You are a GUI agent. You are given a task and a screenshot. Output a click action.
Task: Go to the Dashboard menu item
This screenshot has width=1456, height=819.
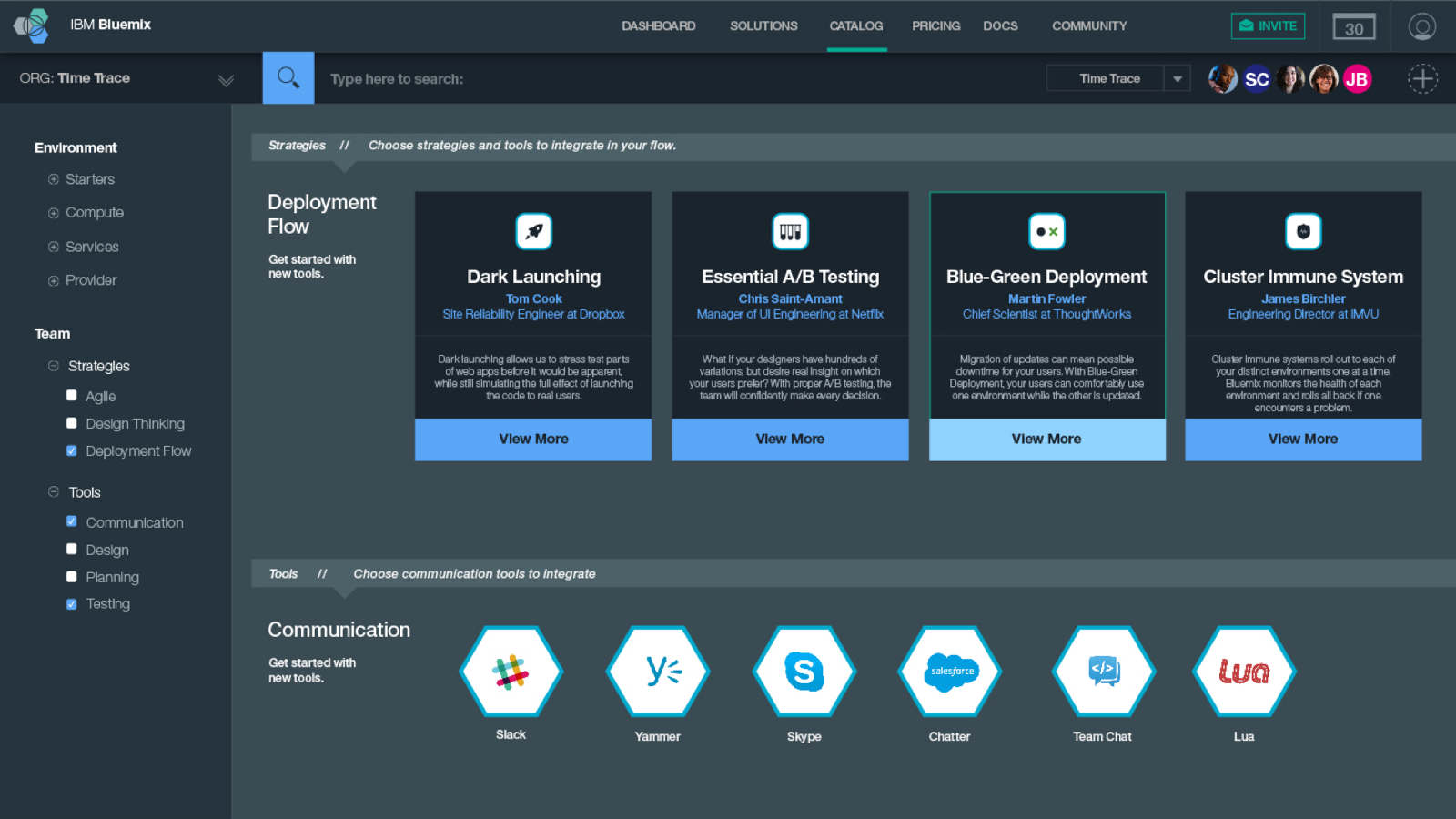click(x=658, y=26)
